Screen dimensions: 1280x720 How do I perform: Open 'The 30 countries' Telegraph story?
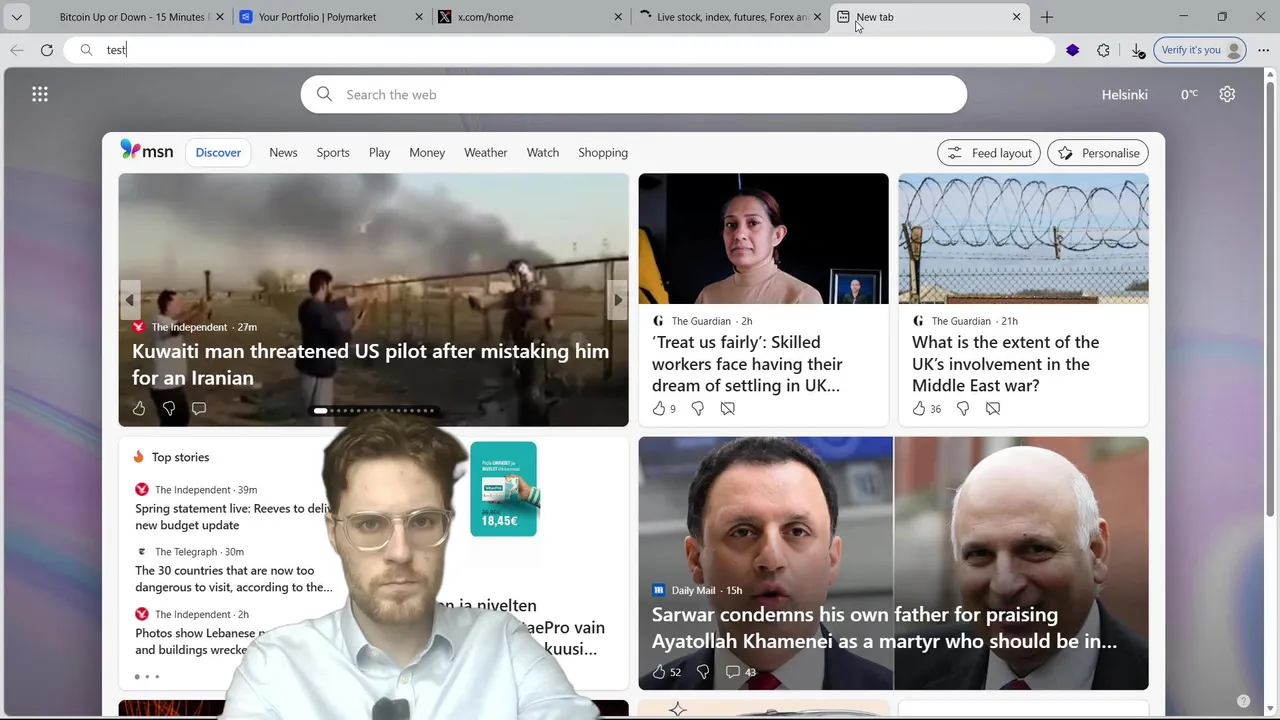234,578
